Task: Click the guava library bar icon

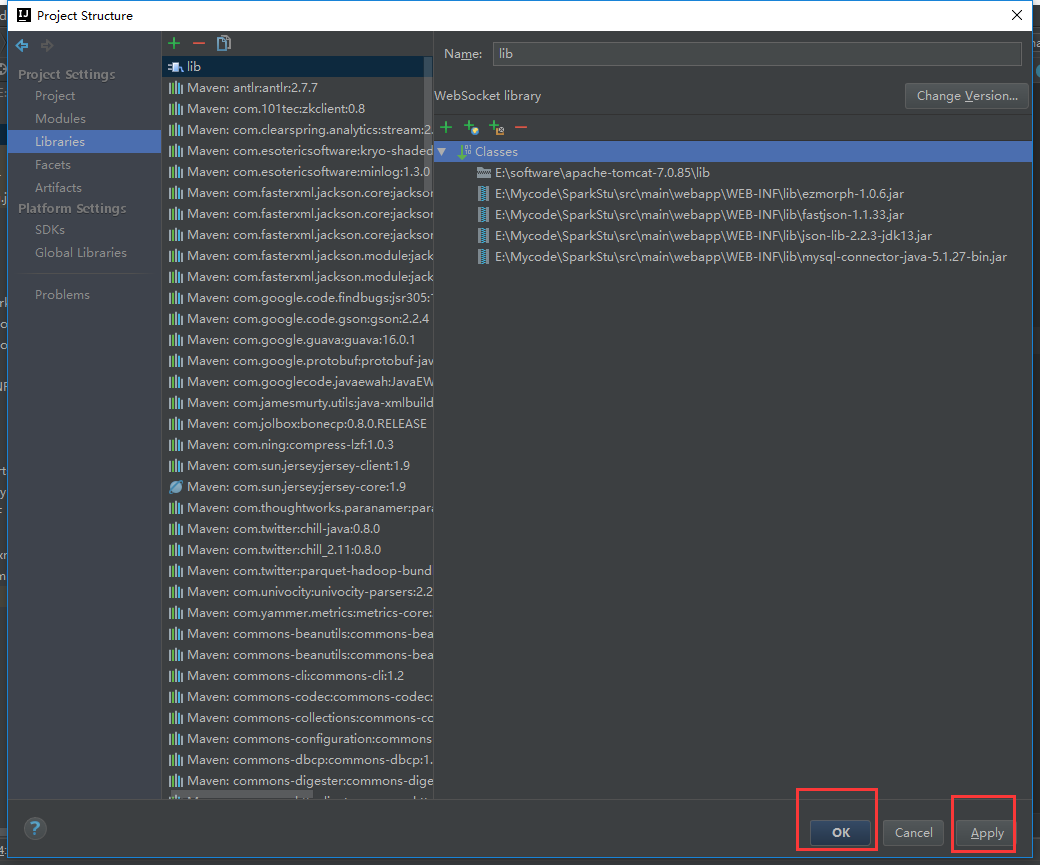Action: pyautogui.click(x=176, y=340)
